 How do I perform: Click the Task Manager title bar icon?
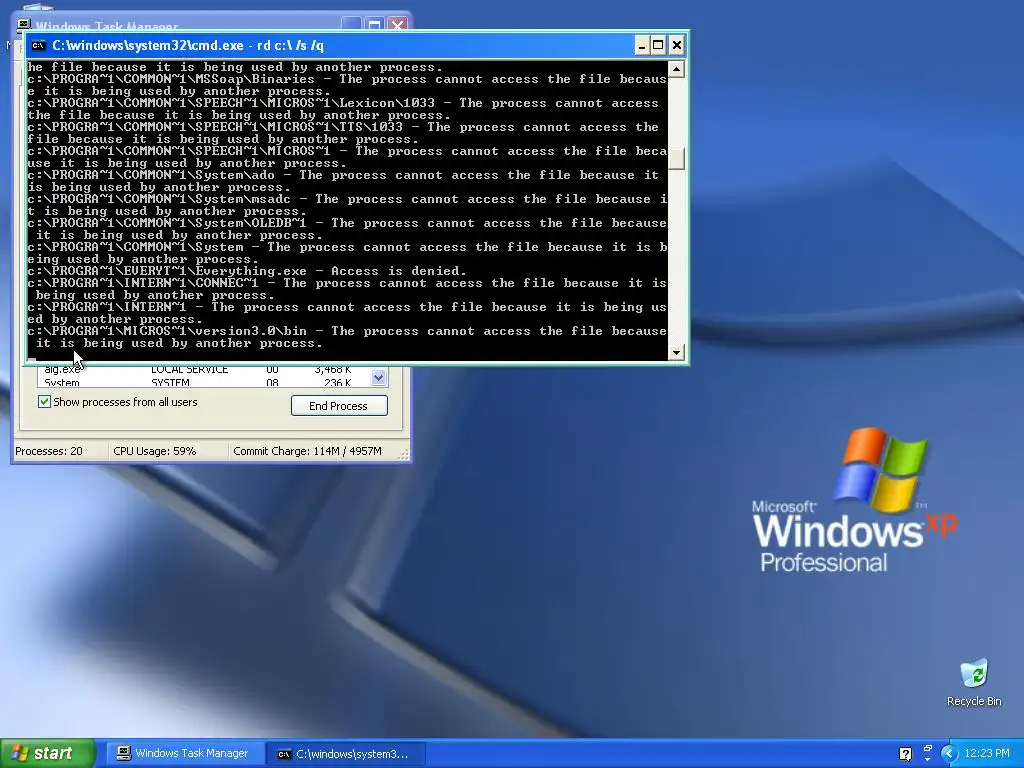tap(24, 24)
